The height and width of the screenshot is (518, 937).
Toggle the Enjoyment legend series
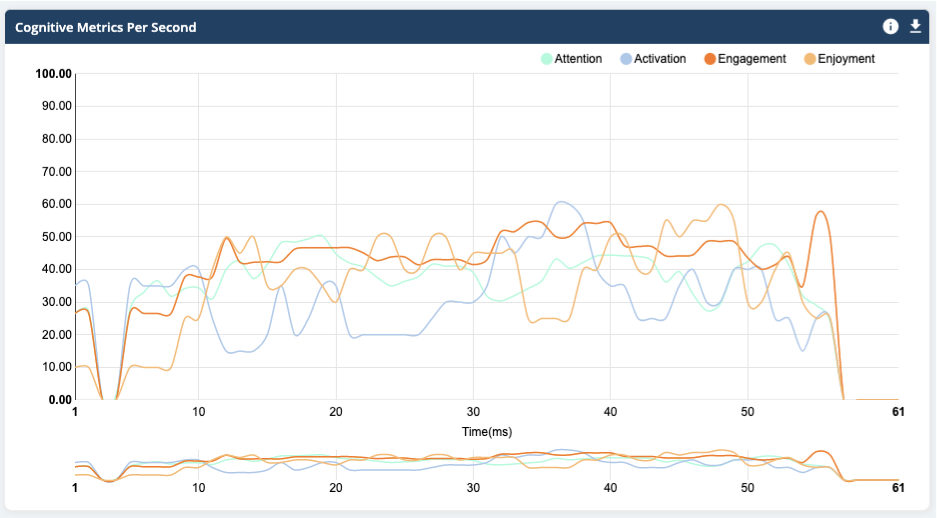(x=840, y=59)
